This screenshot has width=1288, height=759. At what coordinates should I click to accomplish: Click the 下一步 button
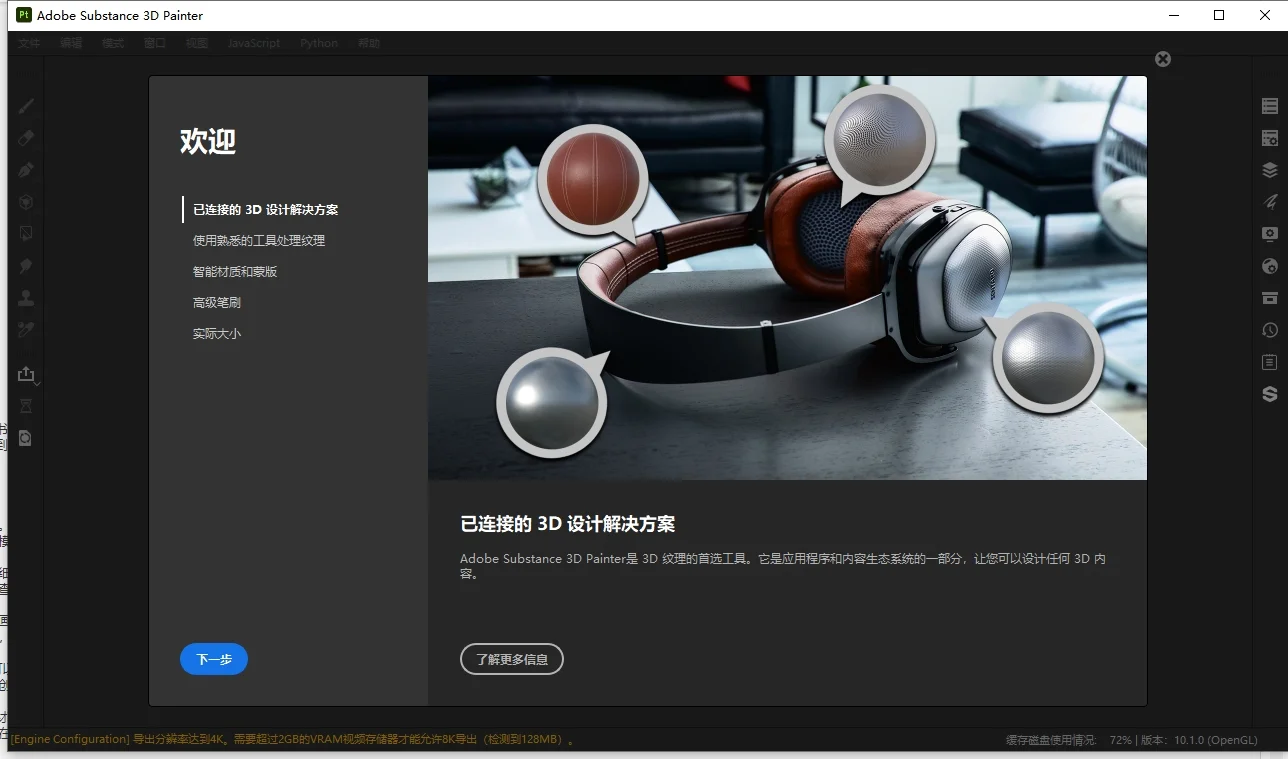213,659
